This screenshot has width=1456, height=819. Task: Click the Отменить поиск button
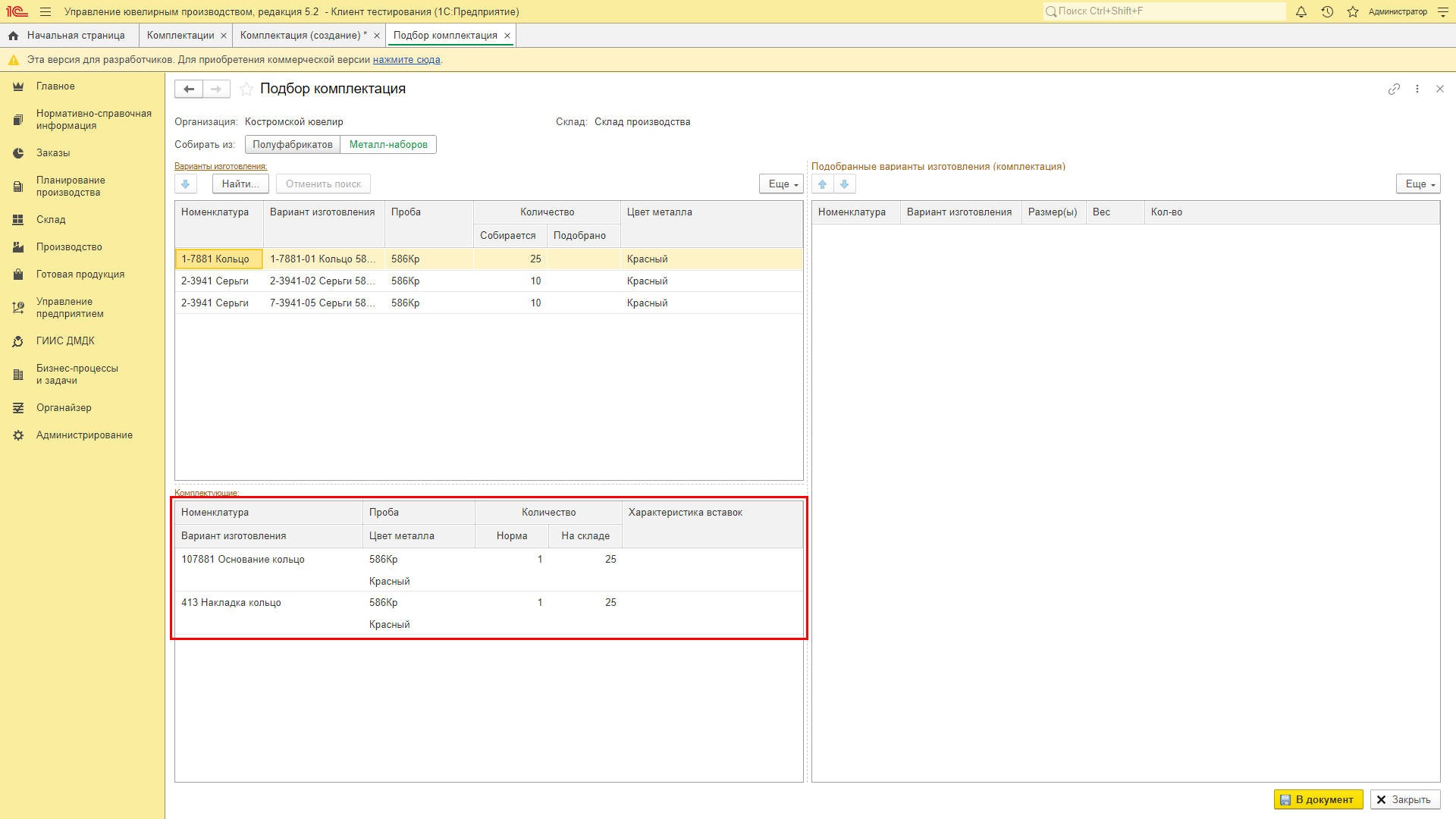[x=322, y=184]
